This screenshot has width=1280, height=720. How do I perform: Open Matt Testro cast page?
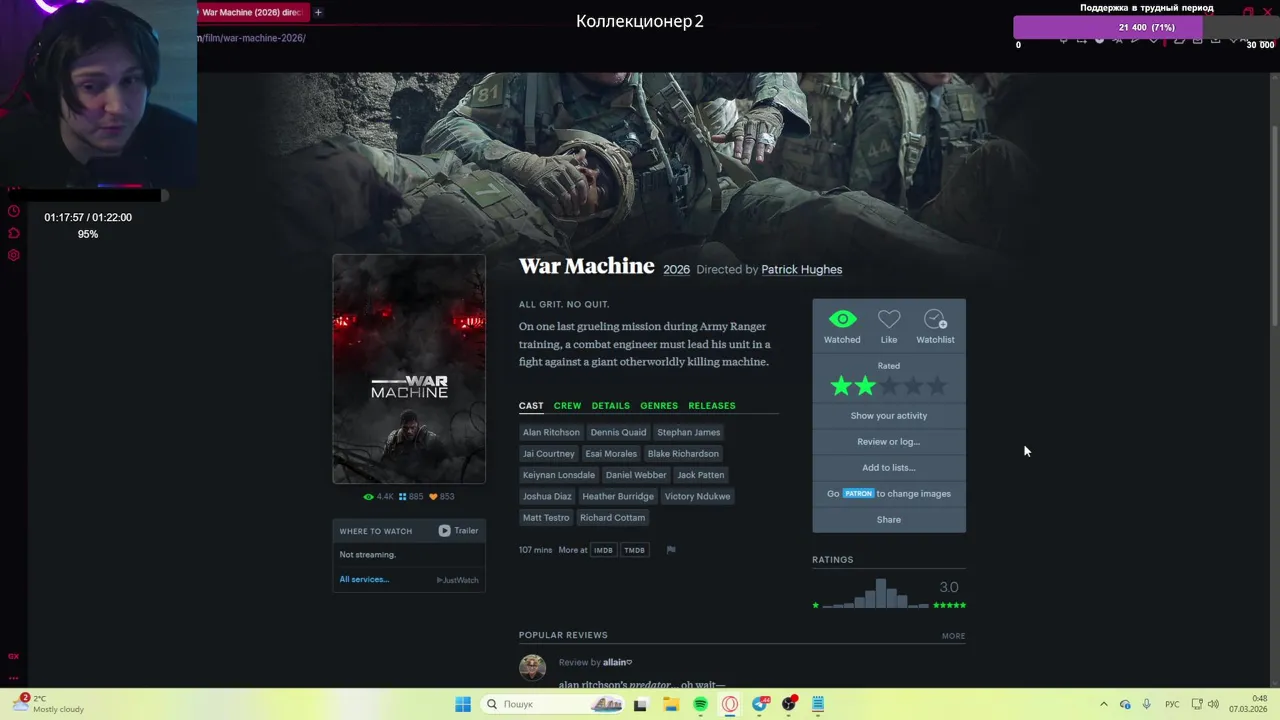(546, 518)
